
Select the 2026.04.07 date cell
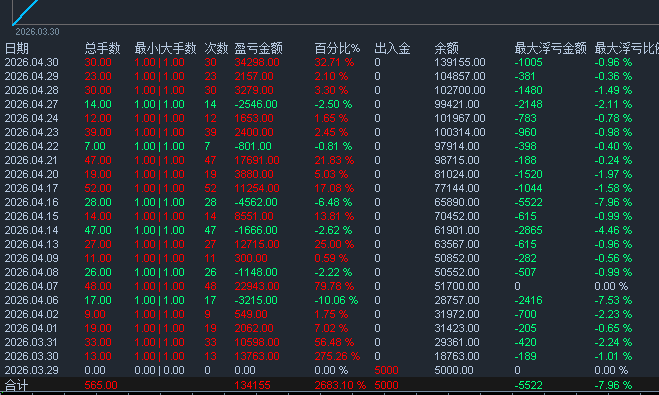tap(32, 287)
